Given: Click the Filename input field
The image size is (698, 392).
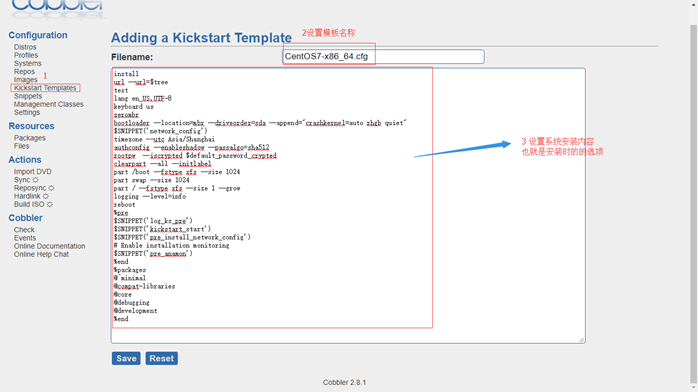Looking at the screenshot, I should pyautogui.click(x=383, y=57).
